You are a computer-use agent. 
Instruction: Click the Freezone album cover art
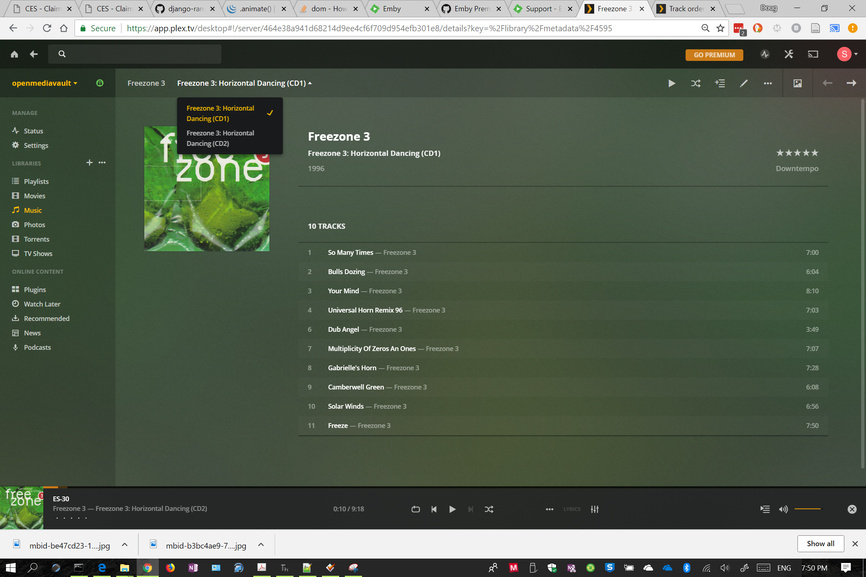(x=207, y=188)
